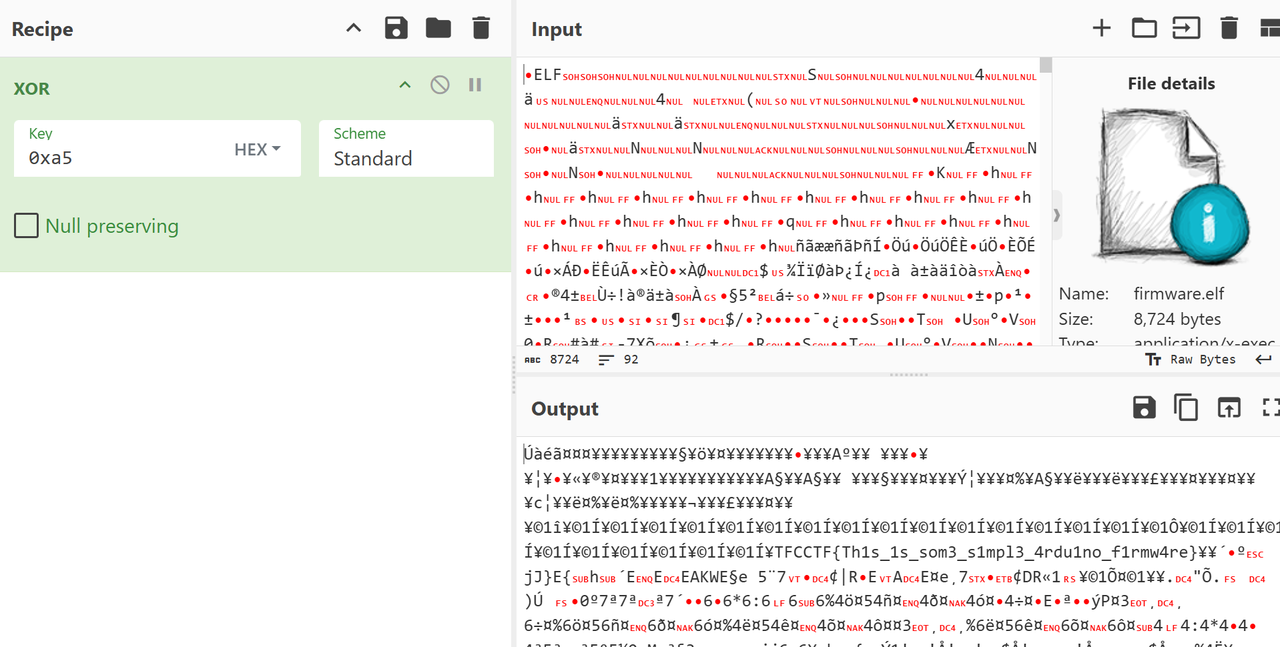The height and width of the screenshot is (647, 1280).
Task: Collapse the Recipe pane chevron
Action: point(353,28)
